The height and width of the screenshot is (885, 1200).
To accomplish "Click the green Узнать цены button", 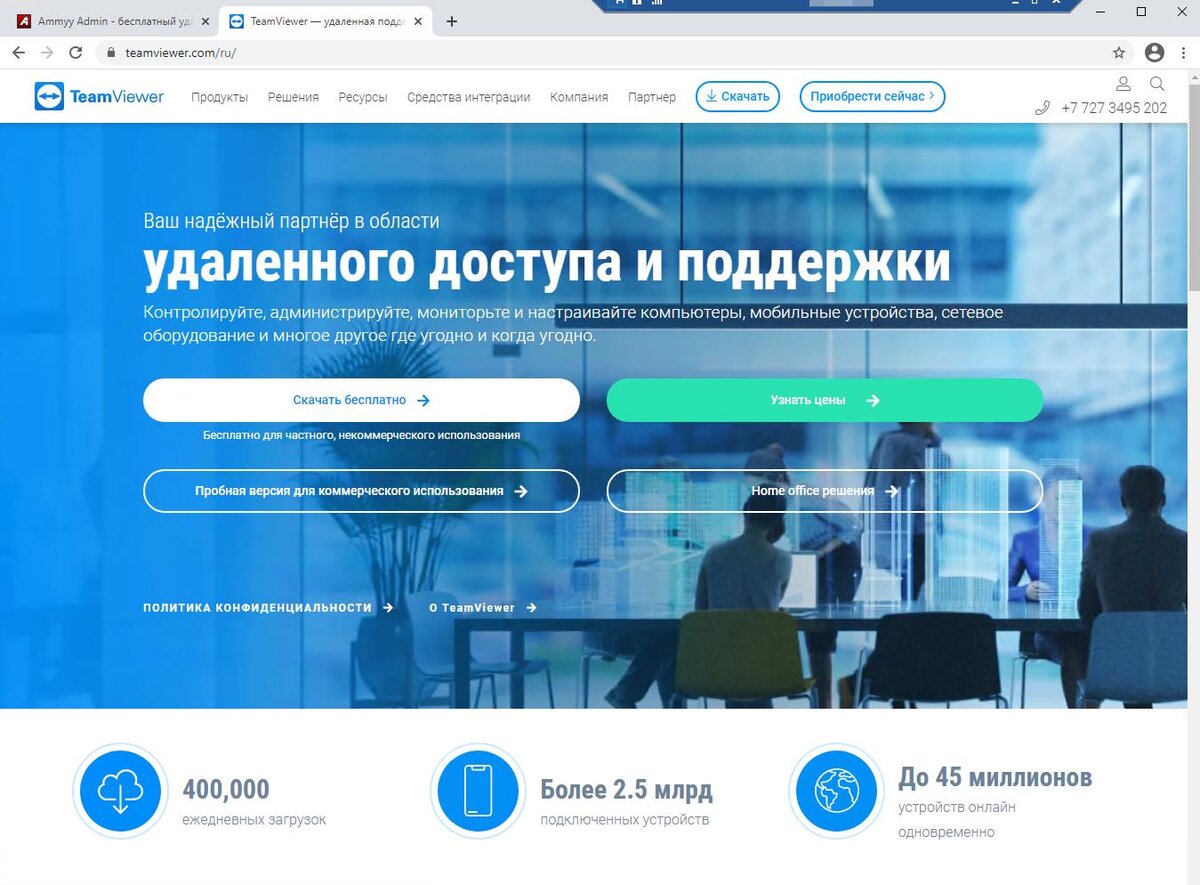I will coord(825,400).
